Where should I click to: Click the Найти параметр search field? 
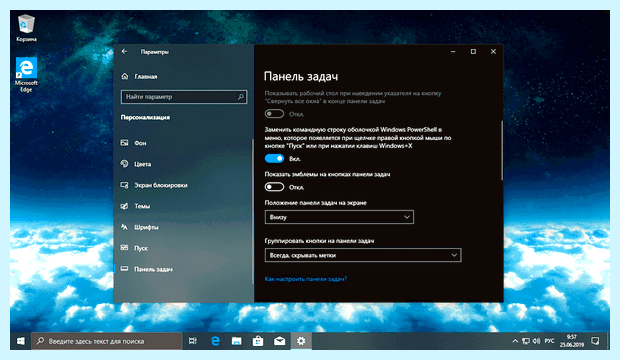184,97
